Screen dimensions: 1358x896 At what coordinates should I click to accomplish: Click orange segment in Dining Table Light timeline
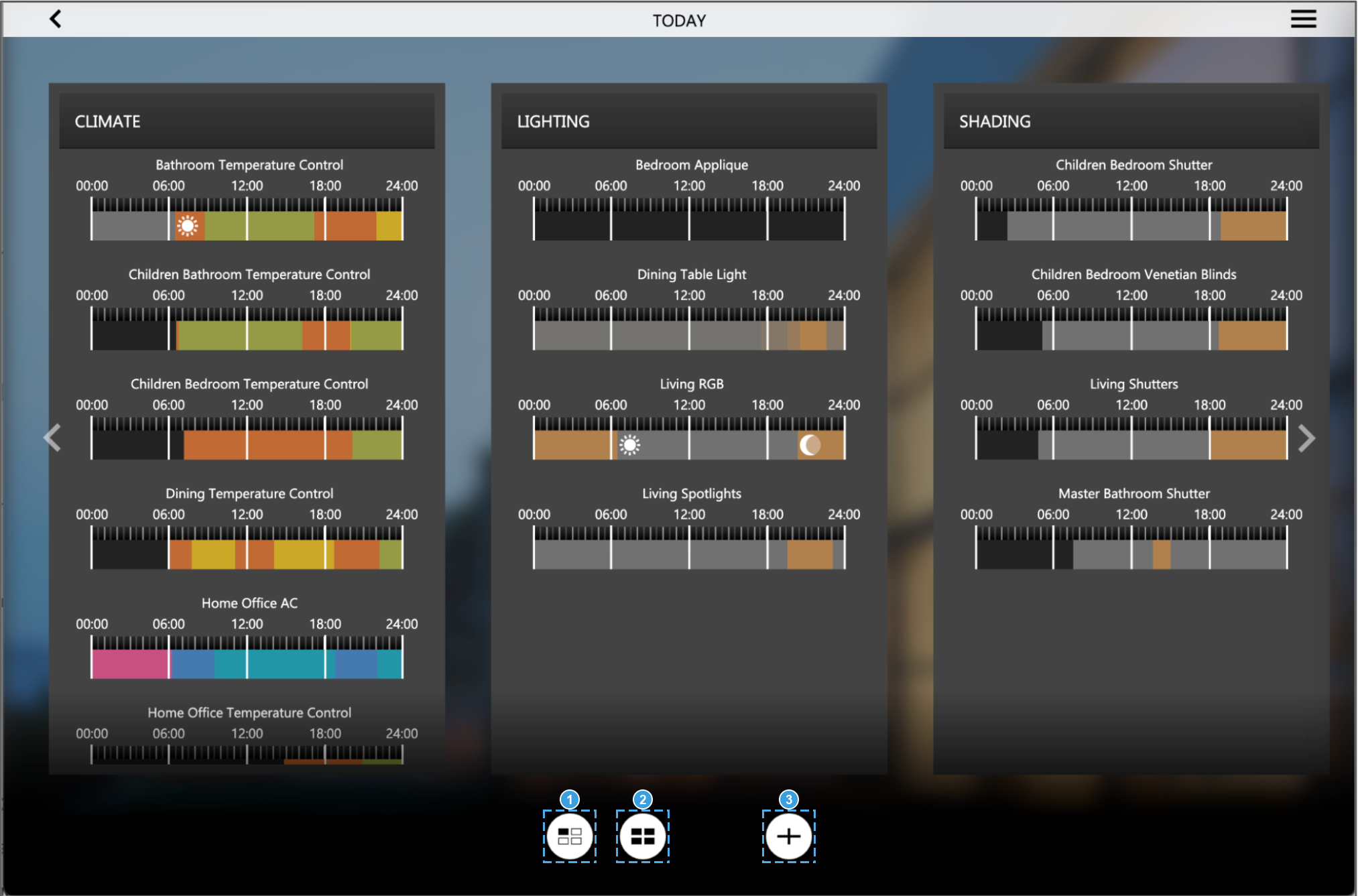click(813, 336)
